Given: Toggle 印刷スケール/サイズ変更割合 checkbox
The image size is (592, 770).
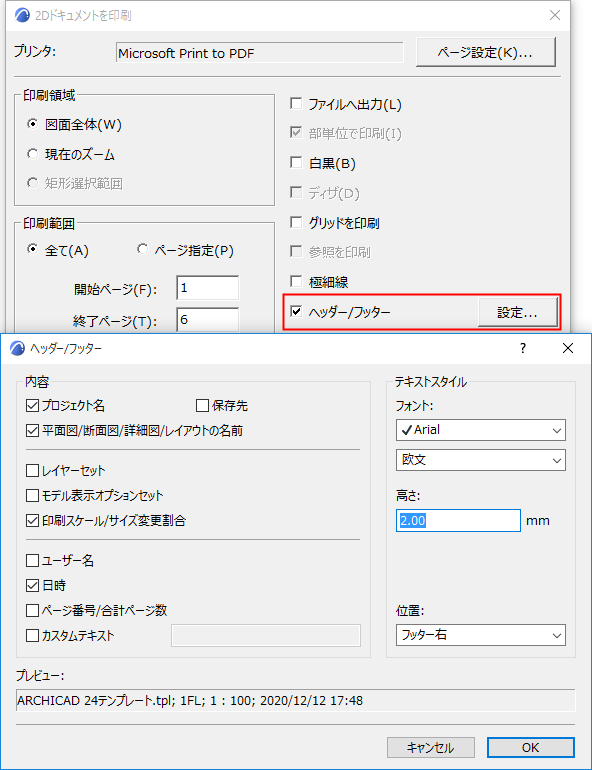Looking at the screenshot, I should click(x=32, y=521).
